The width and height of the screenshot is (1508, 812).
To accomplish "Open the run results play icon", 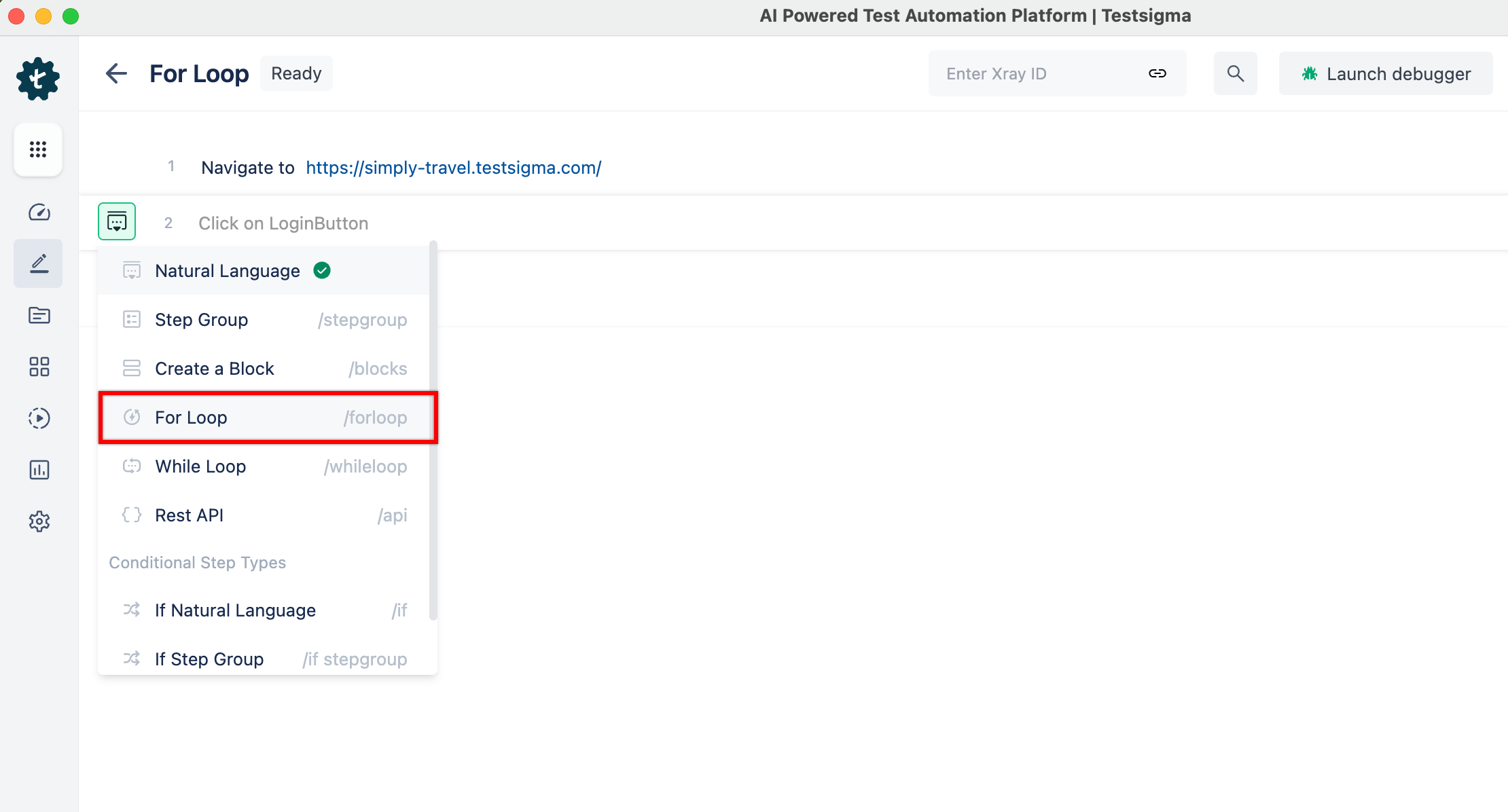I will (x=39, y=418).
